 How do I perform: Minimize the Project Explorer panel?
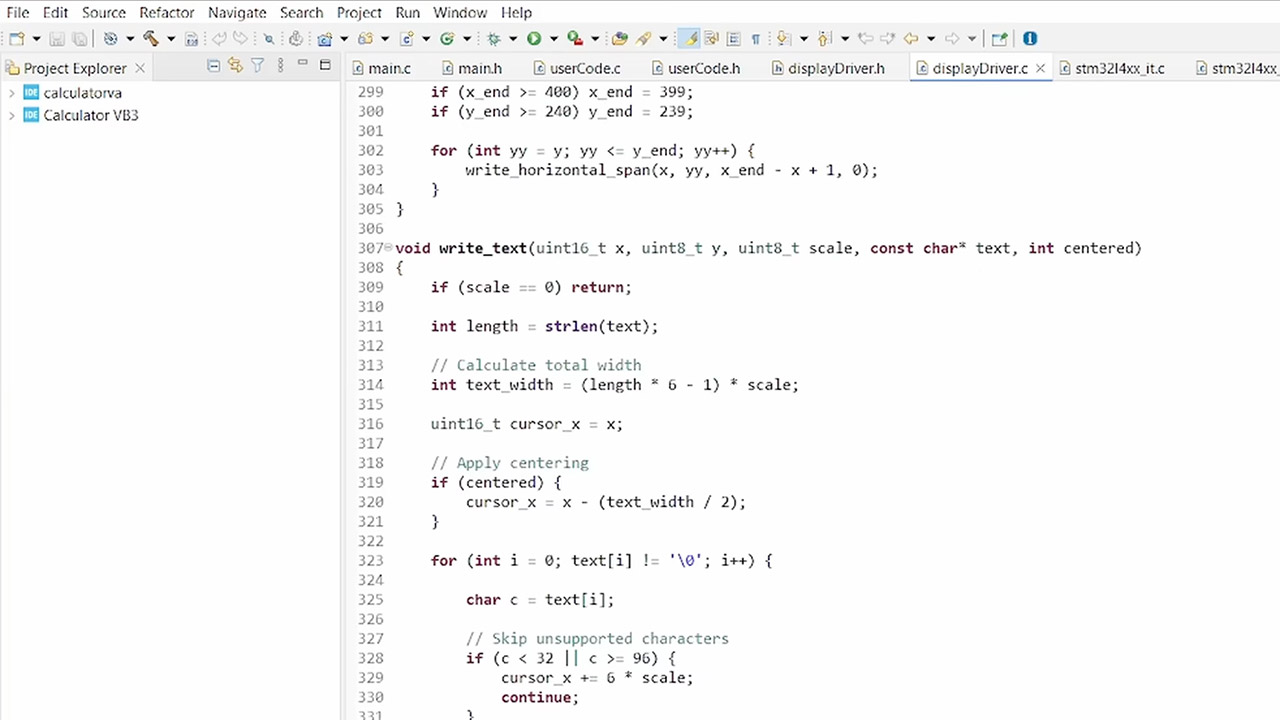pos(302,64)
